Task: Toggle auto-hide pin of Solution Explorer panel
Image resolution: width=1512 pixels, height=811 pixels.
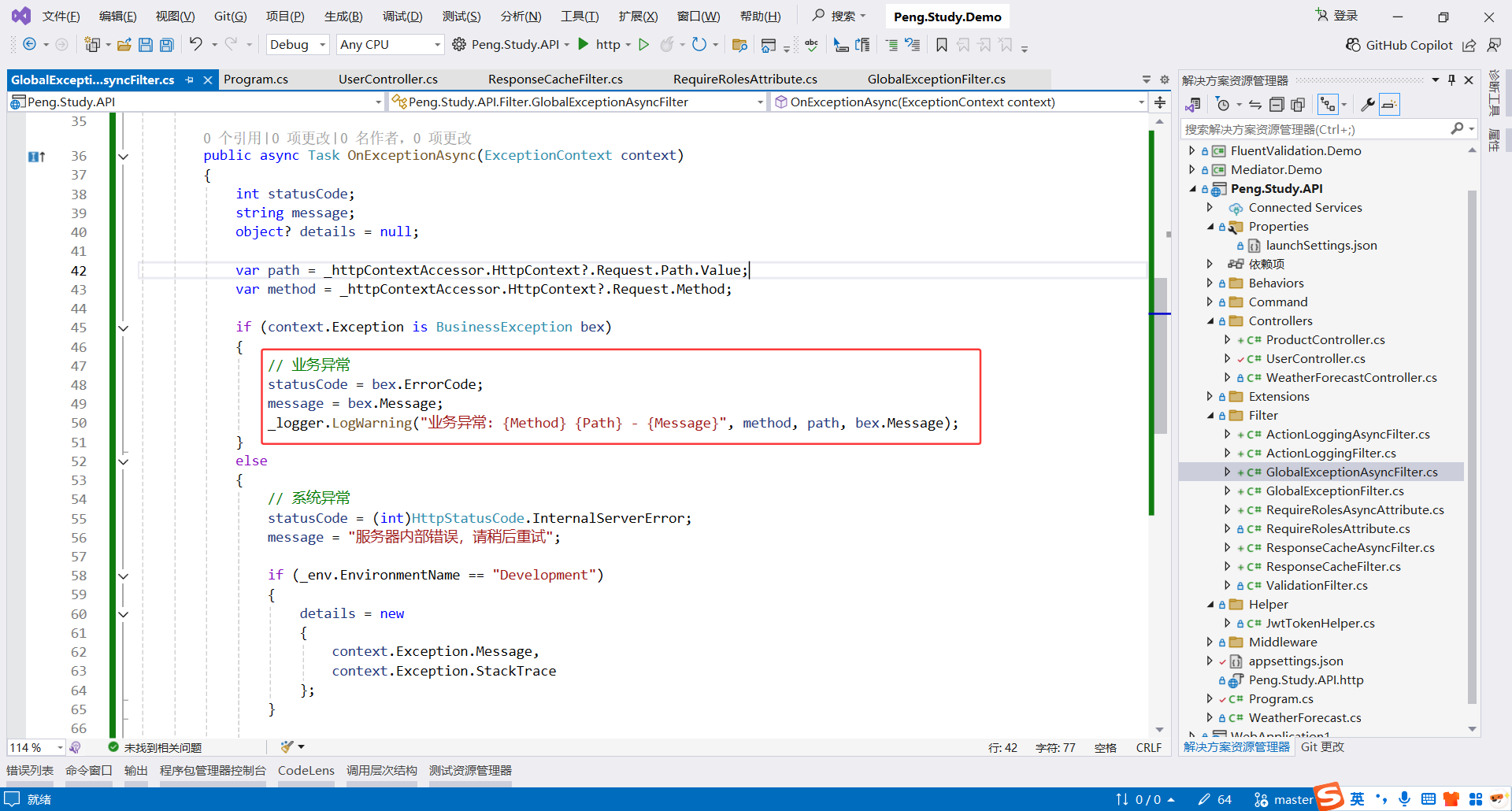Action: [1451, 80]
